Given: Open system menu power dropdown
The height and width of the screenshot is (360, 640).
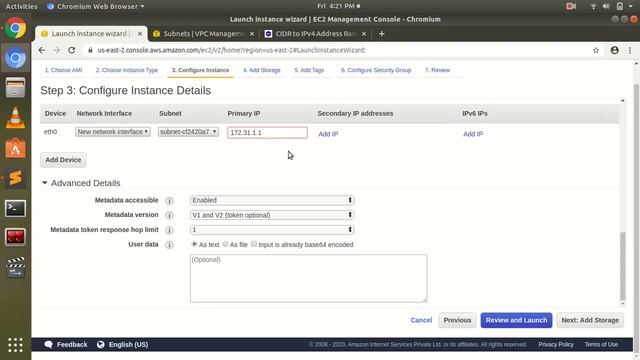Looking at the screenshot, I should (x=631, y=6).
